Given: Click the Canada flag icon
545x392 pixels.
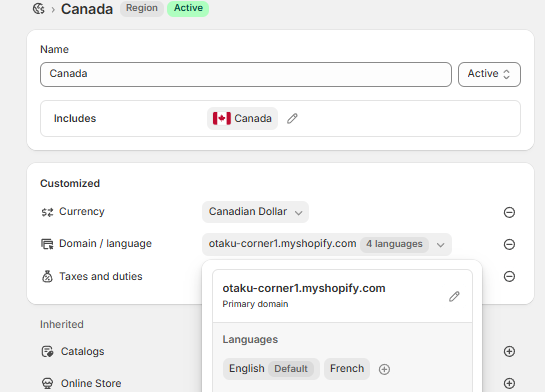Looking at the screenshot, I should 222,119.
